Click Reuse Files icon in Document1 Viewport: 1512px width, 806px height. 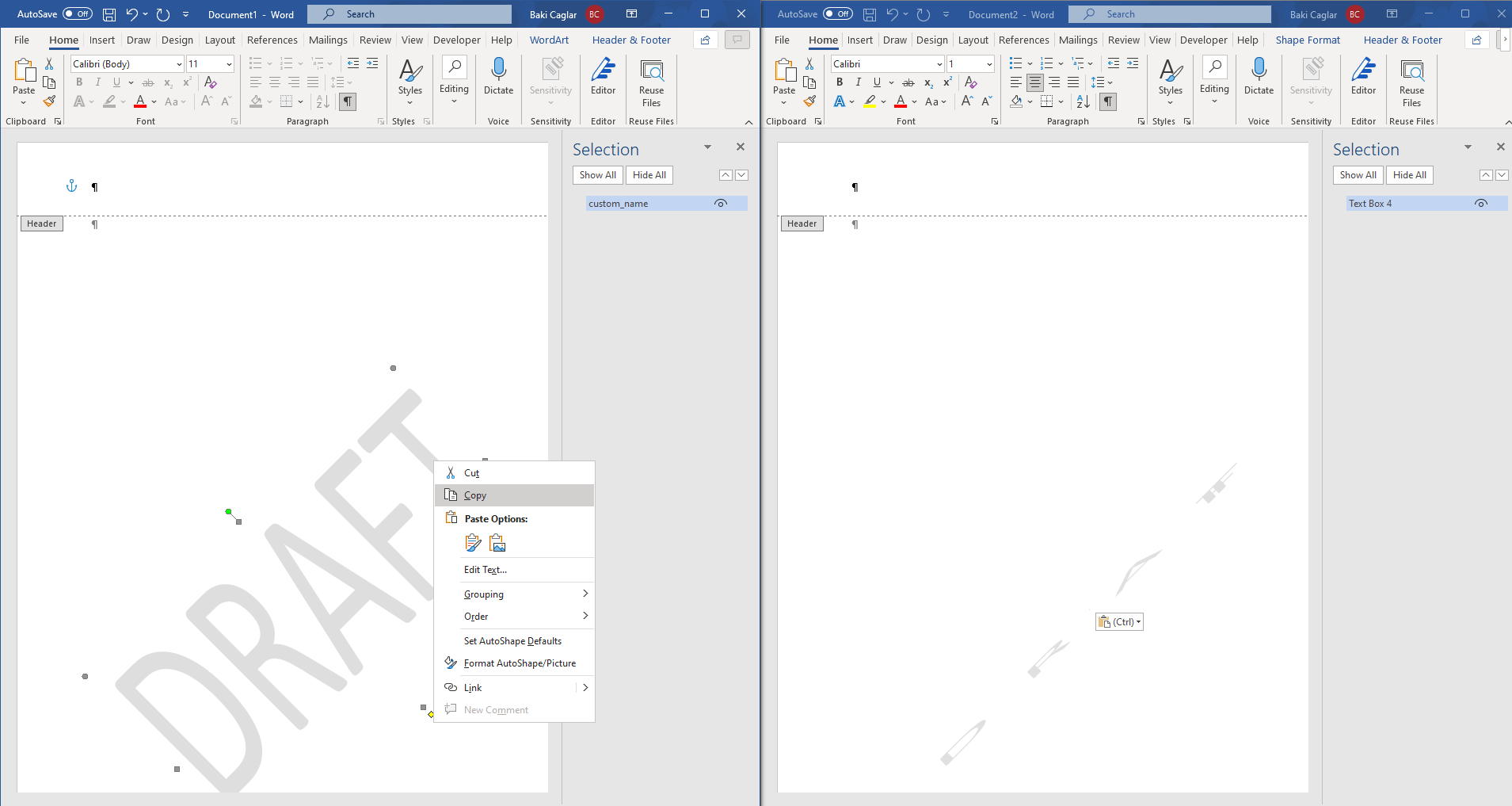pyautogui.click(x=651, y=82)
